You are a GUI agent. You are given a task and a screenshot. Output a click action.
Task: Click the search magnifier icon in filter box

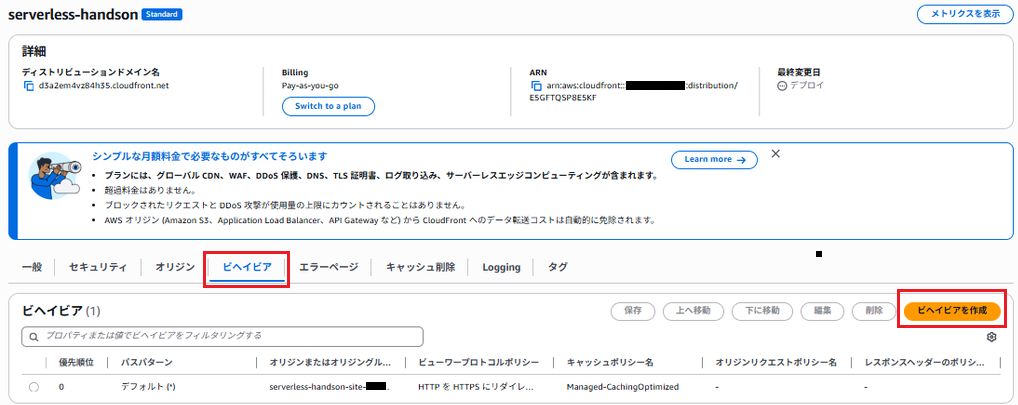(x=34, y=337)
